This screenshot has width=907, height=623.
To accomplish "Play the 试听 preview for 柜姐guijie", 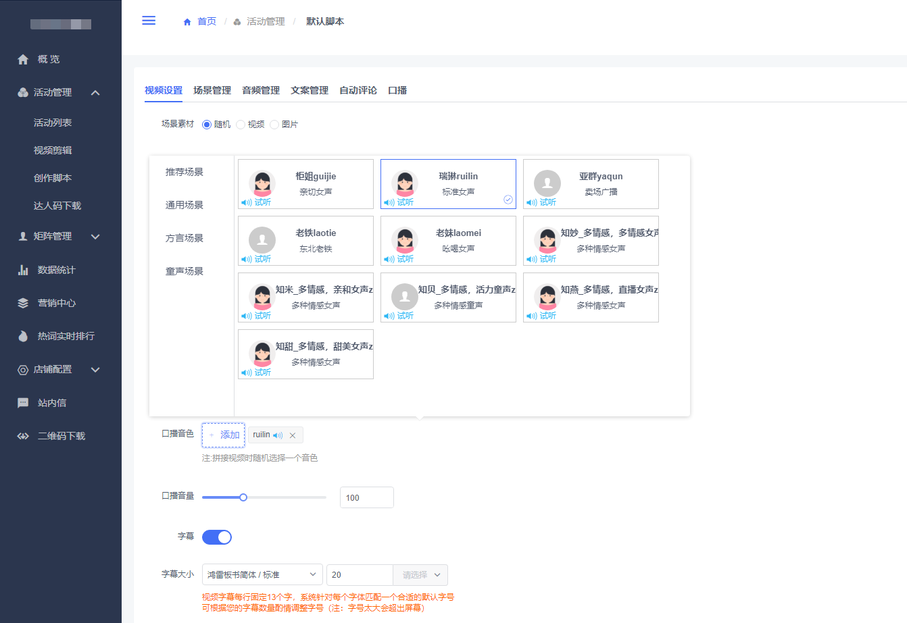I will coord(257,202).
